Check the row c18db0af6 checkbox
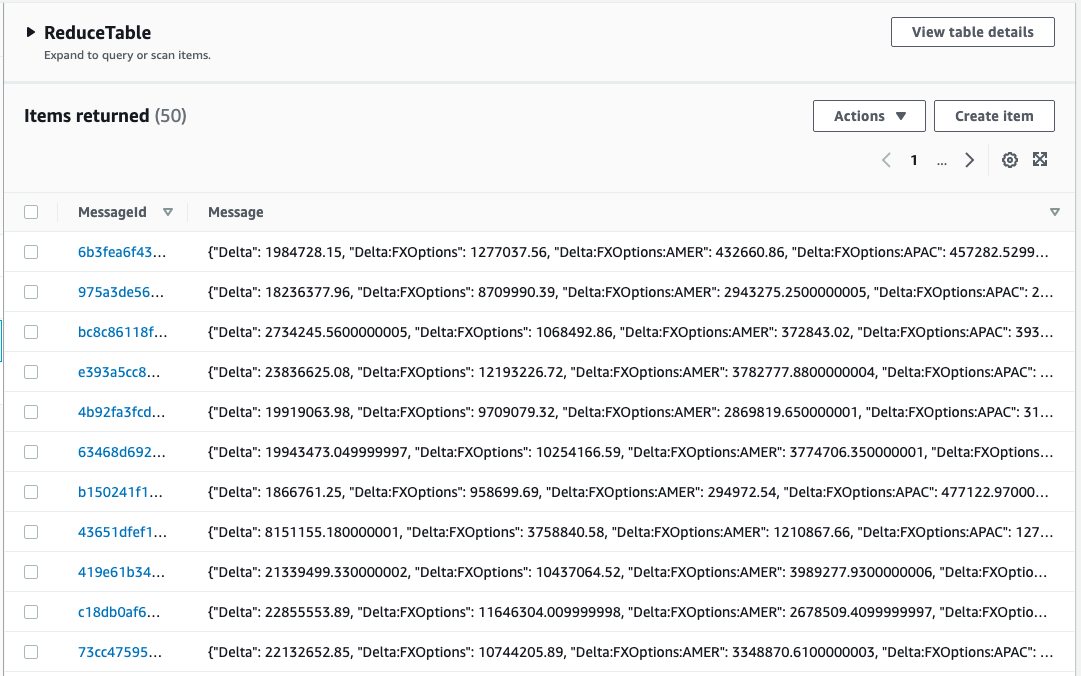This screenshot has height=676, width=1081. pyautogui.click(x=31, y=612)
